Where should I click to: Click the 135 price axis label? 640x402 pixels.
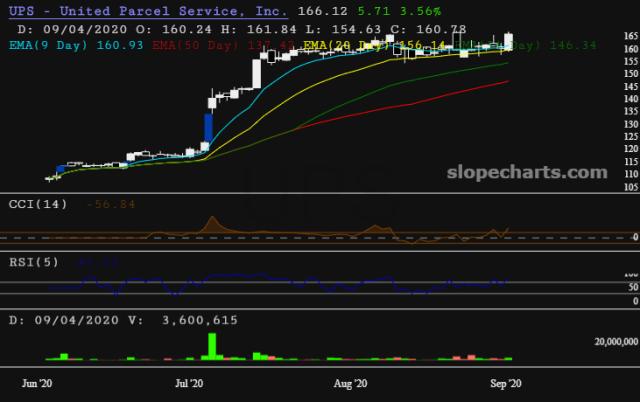point(631,111)
